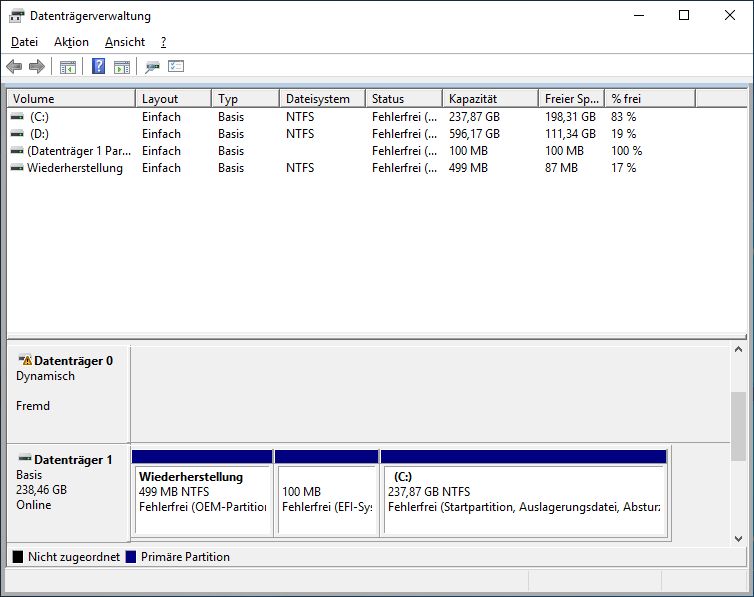Sort by Dateisystem column header
The height and width of the screenshot is (597, 754).
(322, 99)
